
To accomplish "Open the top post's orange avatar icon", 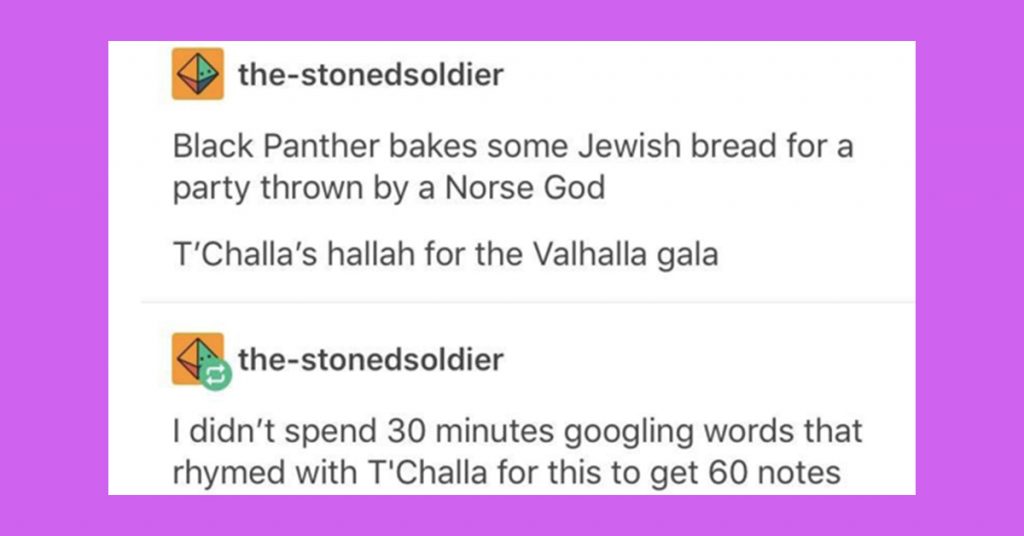I will point(198,74).
